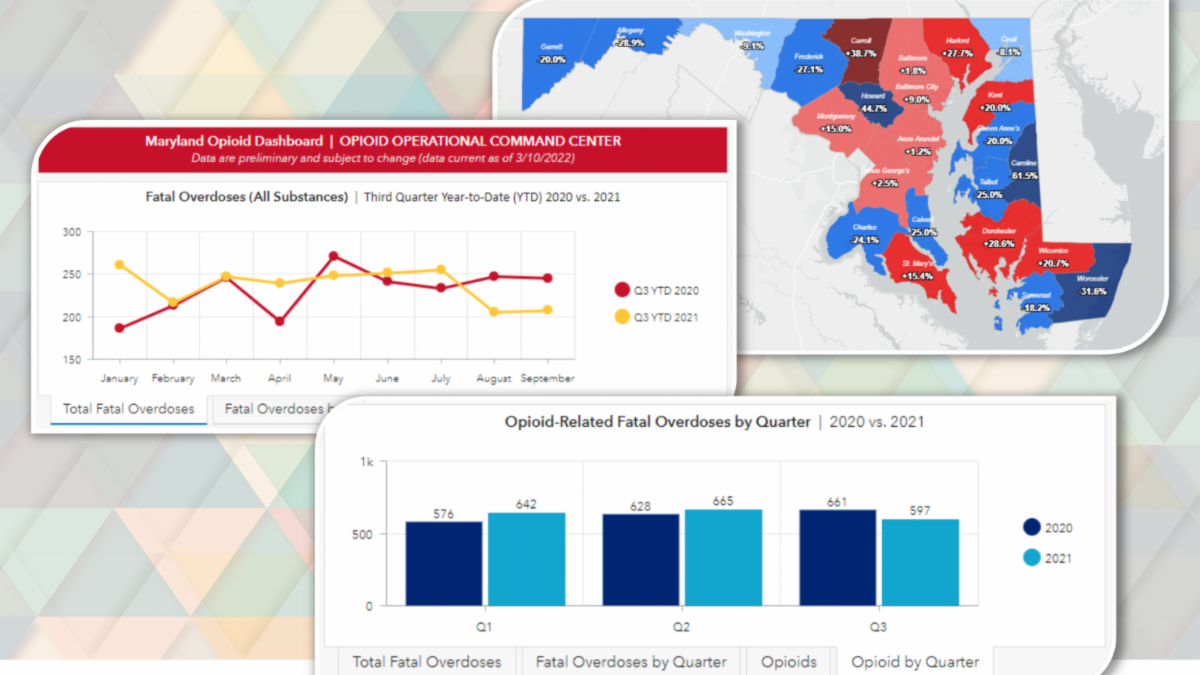
Task: Toggle the Q3 YTD 2021 legend entry
Action: point(656,317)
